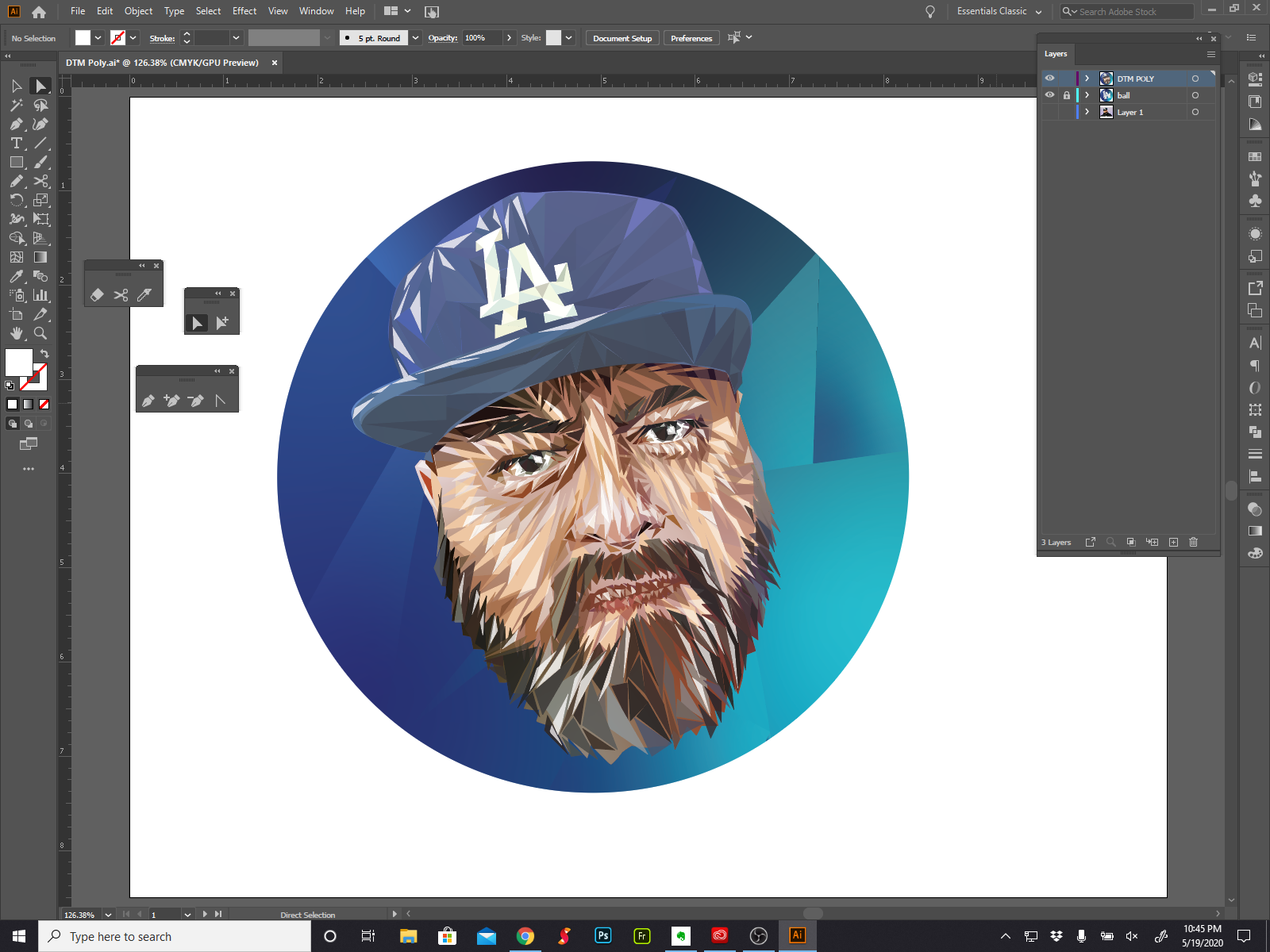This screenshot has height=952, width=1270.
Task: Select the Curvature tool
Action: pyautogui.click(x=40, y=124)
